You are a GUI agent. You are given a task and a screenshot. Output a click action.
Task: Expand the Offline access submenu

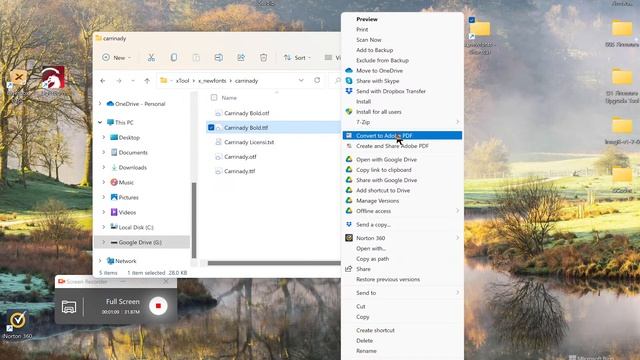tap(458, 211)
